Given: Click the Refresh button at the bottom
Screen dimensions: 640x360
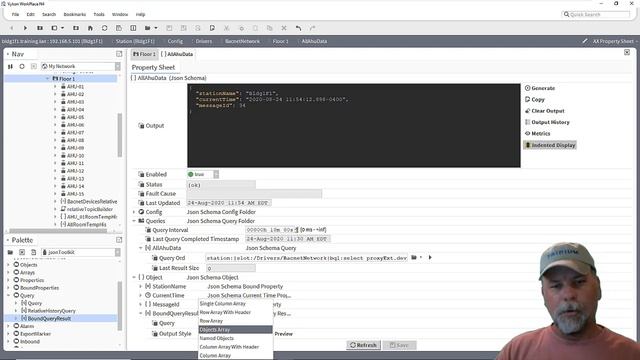Looking at the screenshot, I should (364, 345).
